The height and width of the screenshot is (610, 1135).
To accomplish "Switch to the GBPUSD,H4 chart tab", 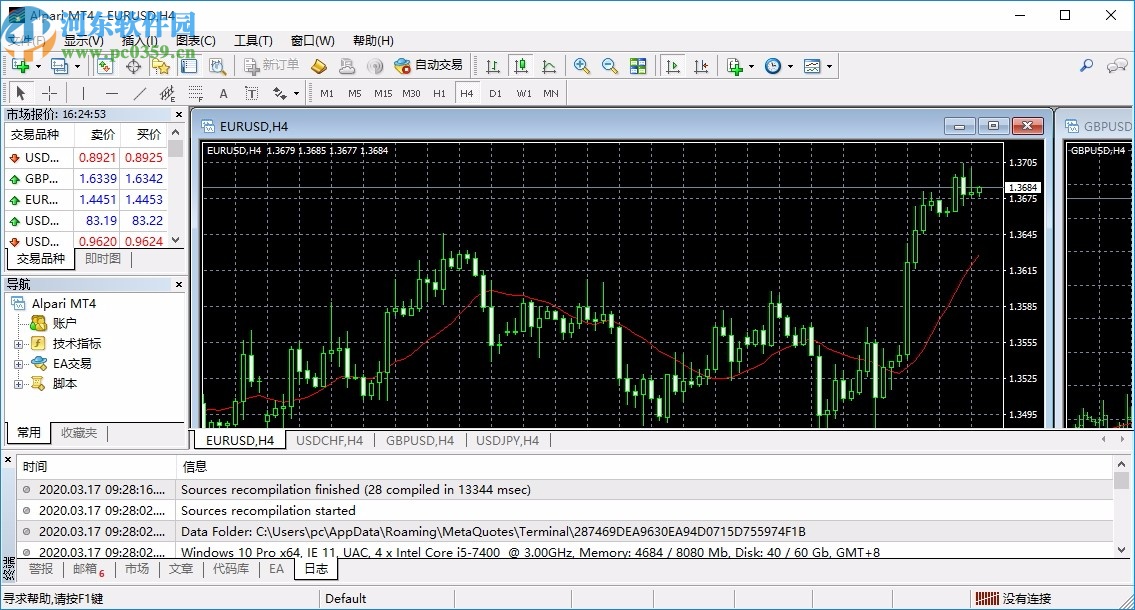I will click(418, 440).
